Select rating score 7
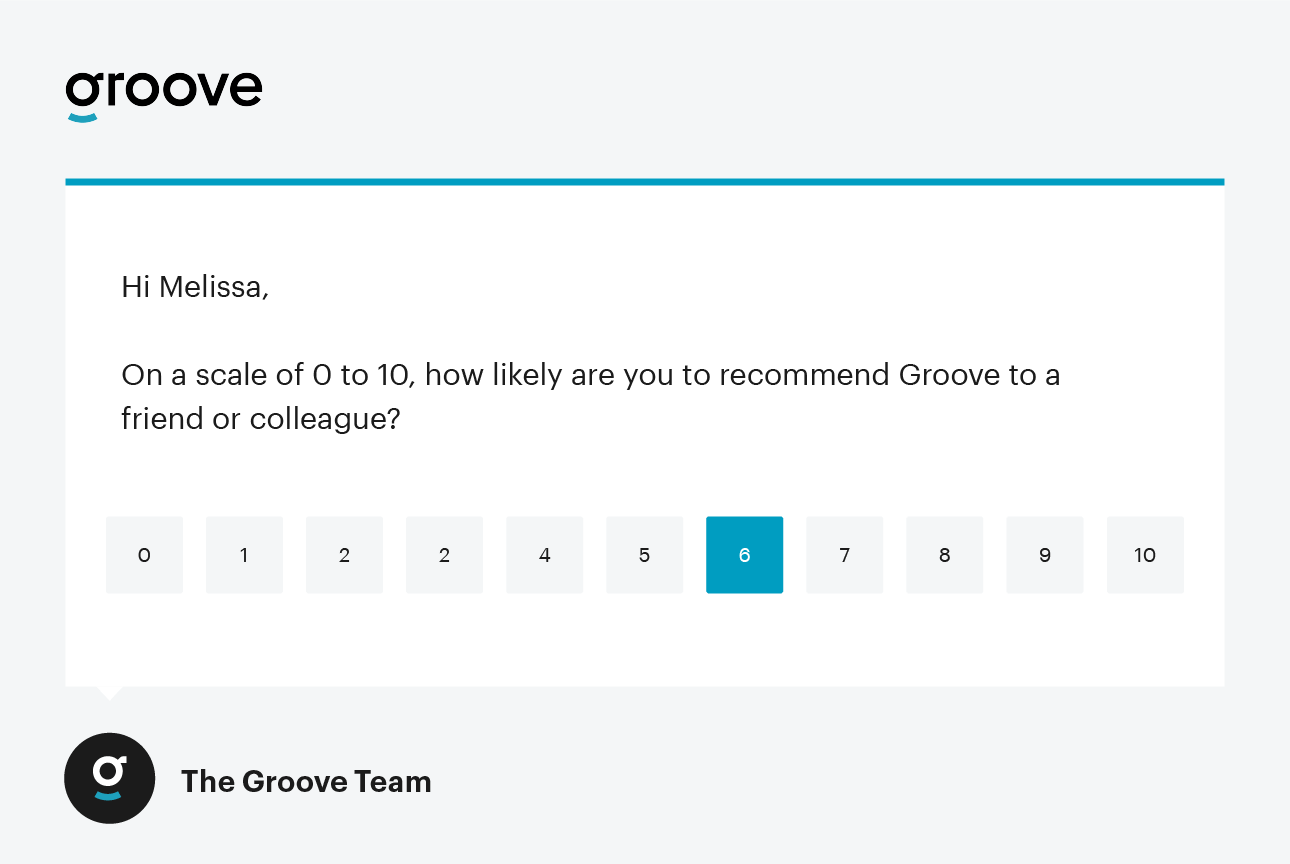 (844, 555)
